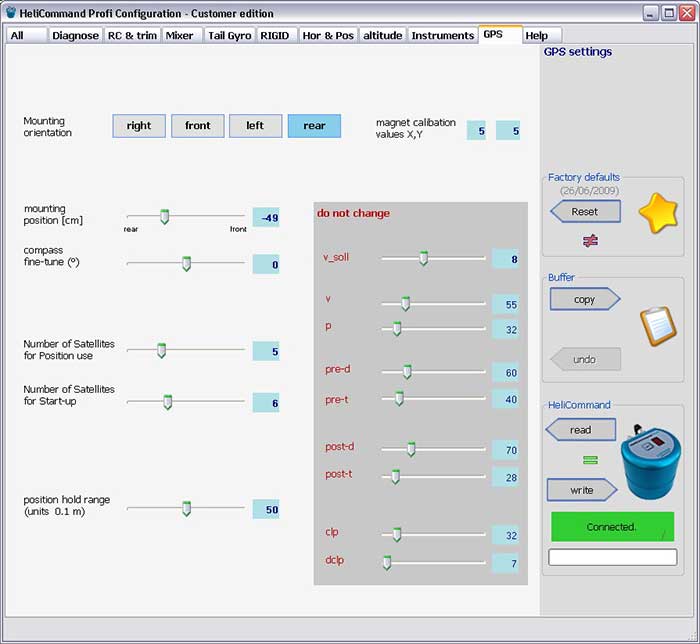The width and height of the screenshot is (700, 644).
Task: Click the v_soll value 8
Action: click(505, 259)
